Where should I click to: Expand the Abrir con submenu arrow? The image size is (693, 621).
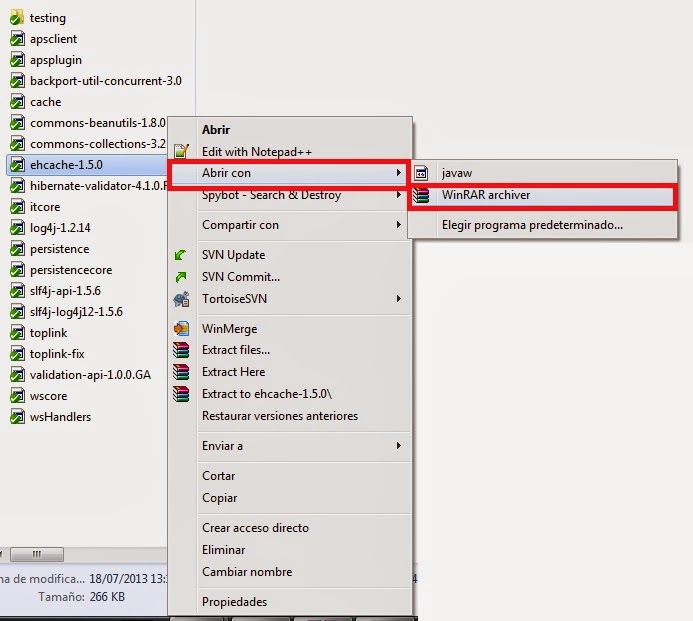[399, 173]
